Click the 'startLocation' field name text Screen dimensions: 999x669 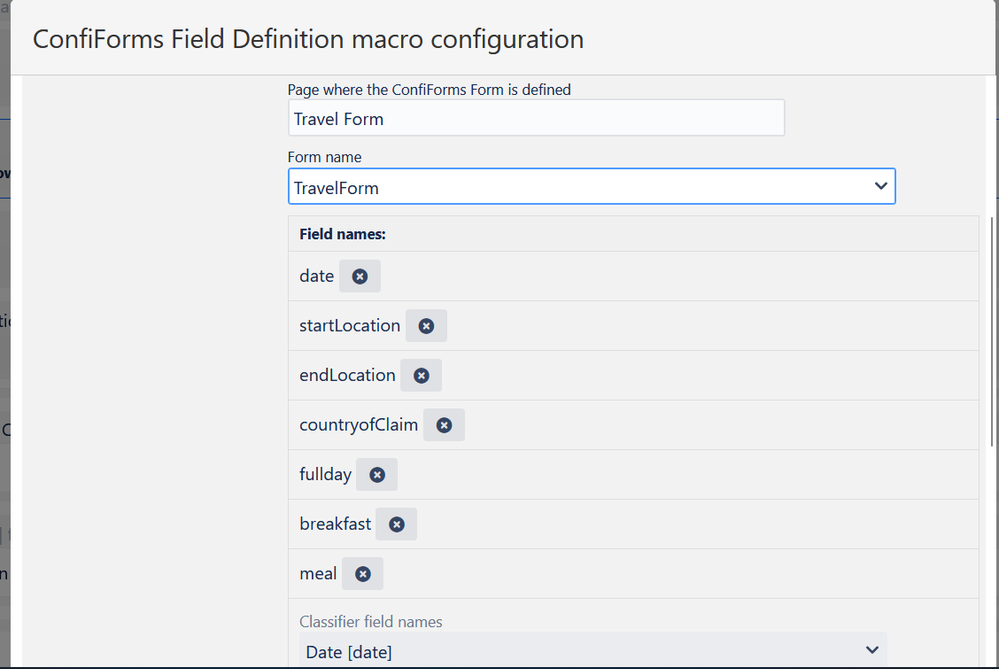350,326
